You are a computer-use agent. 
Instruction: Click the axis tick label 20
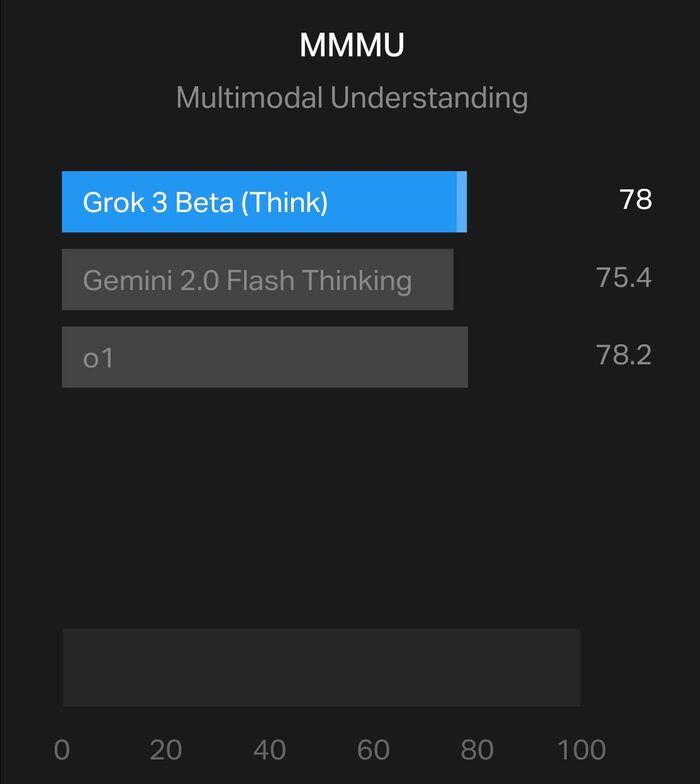pos(166,750)
